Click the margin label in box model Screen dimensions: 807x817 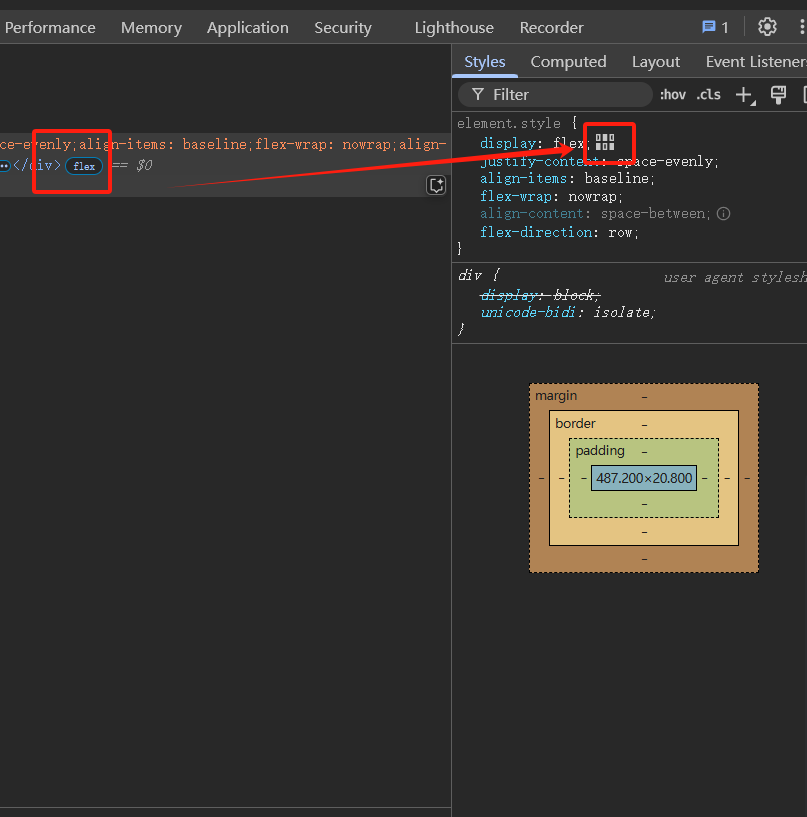(556, 395)
